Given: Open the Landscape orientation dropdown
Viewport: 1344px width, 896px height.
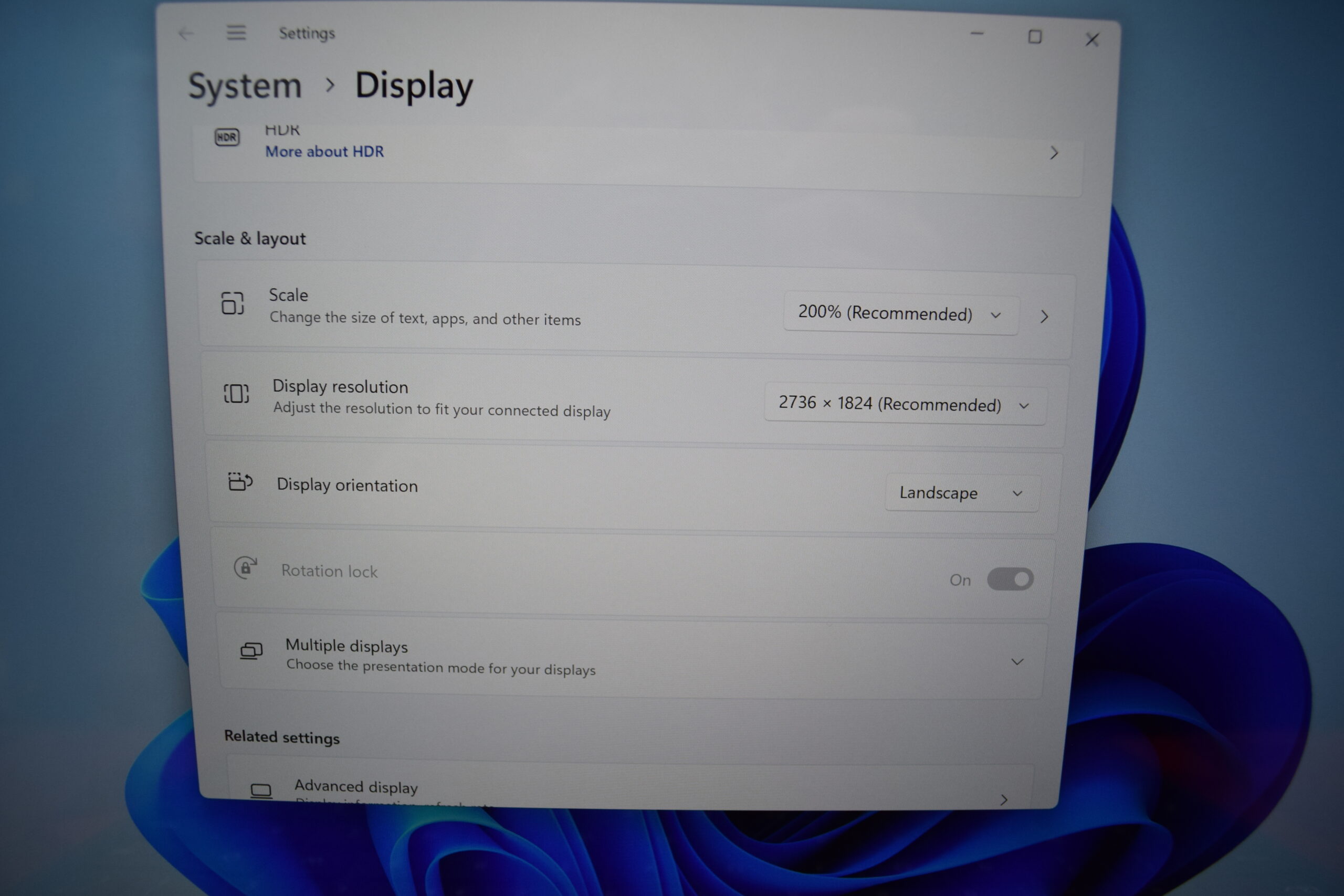Looking at the screenshot, I should pos(962,492).
